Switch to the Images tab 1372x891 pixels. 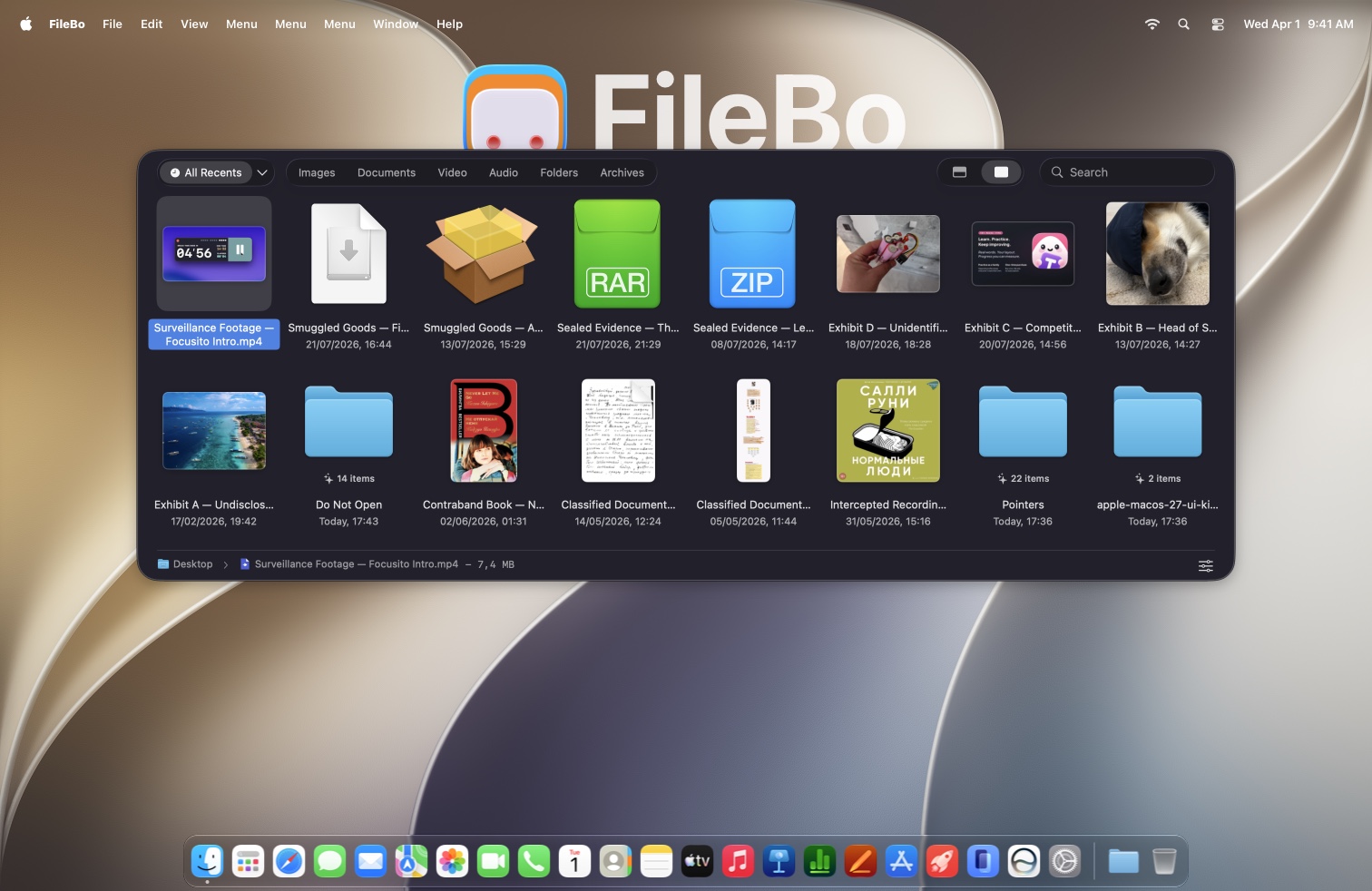[x=317, y=172]
